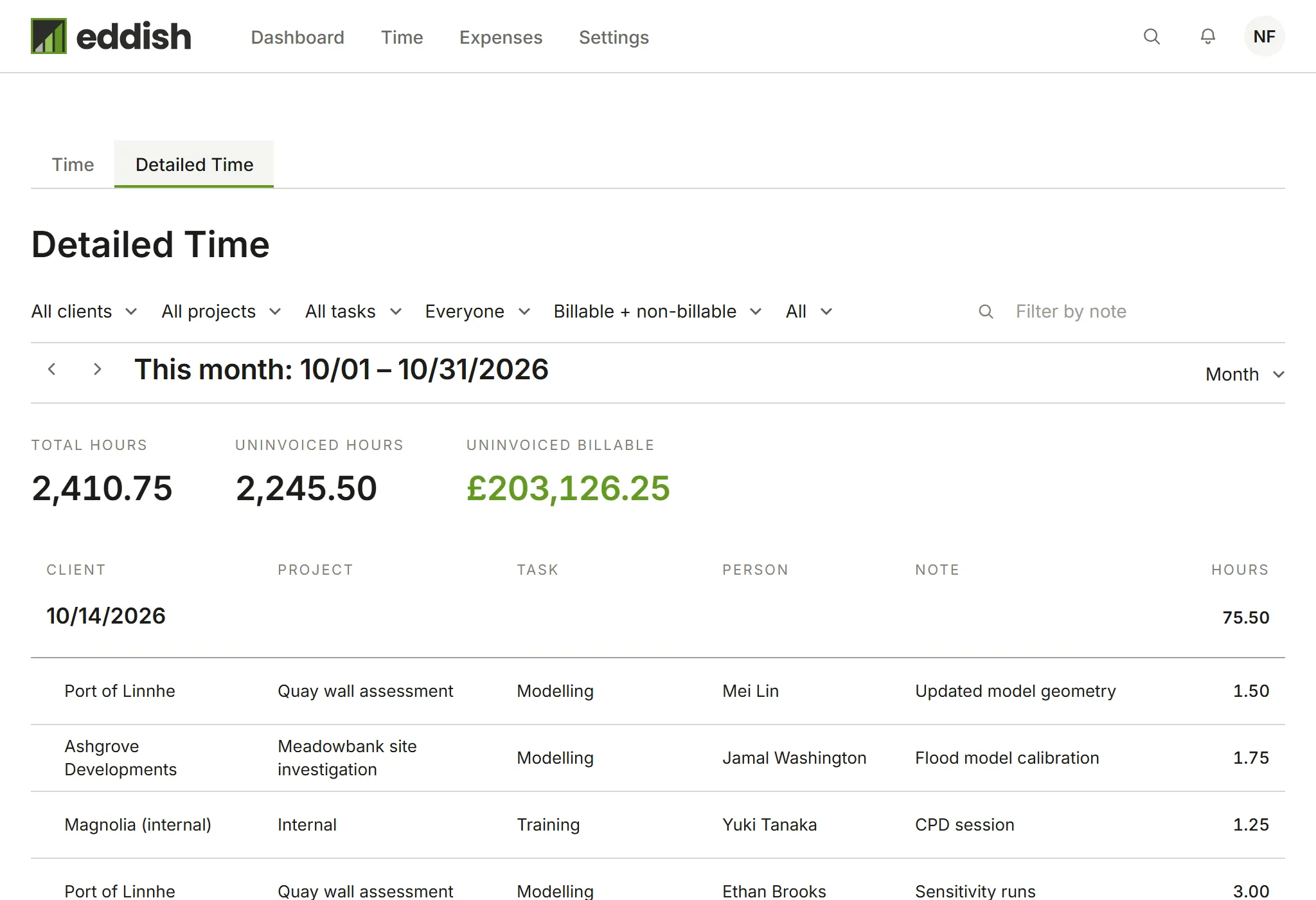Expand the Everyone filter
Screen dimensions: 1316x900
click(x=478, y=312)
